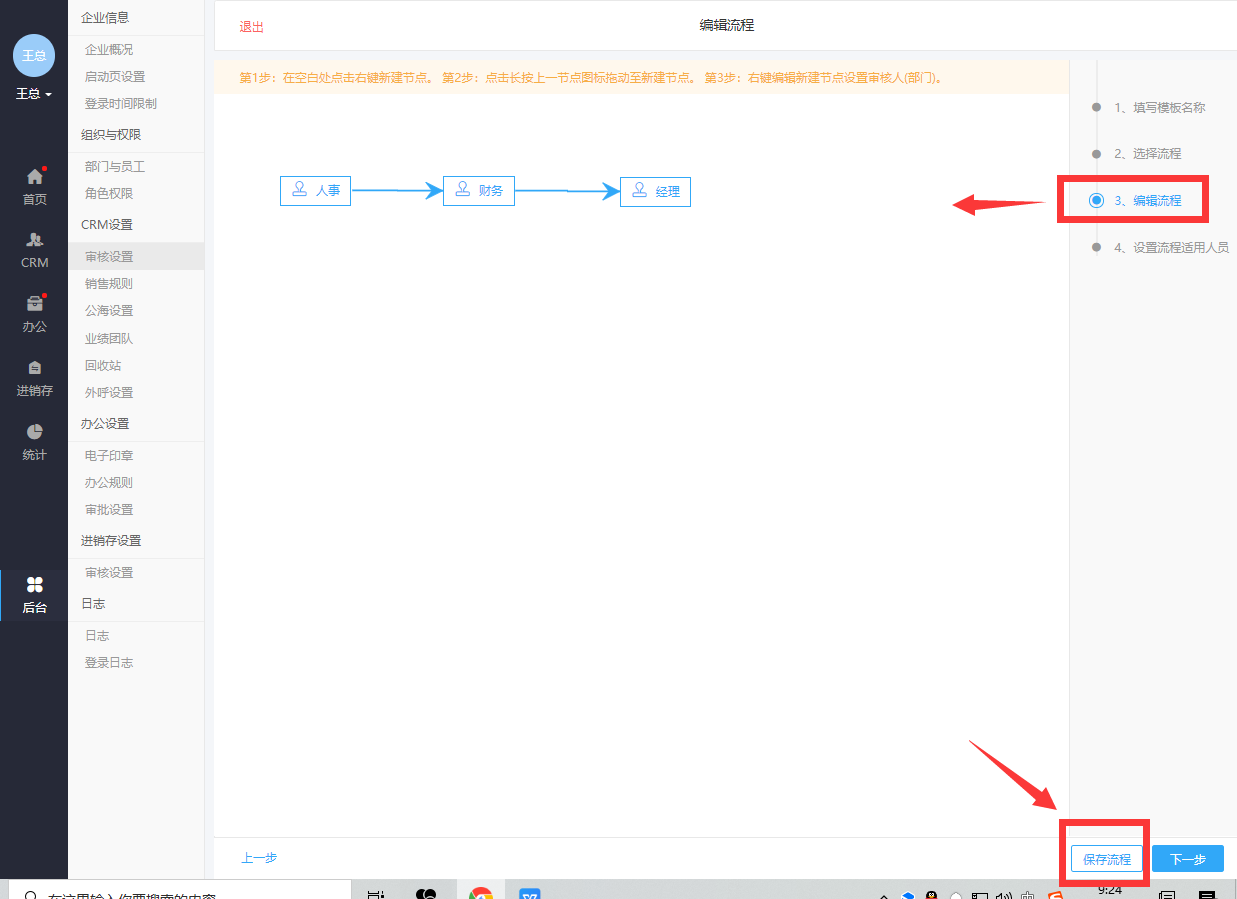Viewport: 1237px width, 899px height.
Task: Click the 办公设置 section header
Action: (x=105, y=423)
